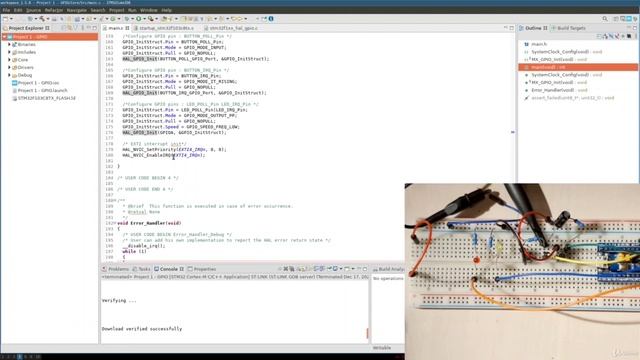
Task: Open Display Selected Console dropdown
Action: click(x=341, y=269)
